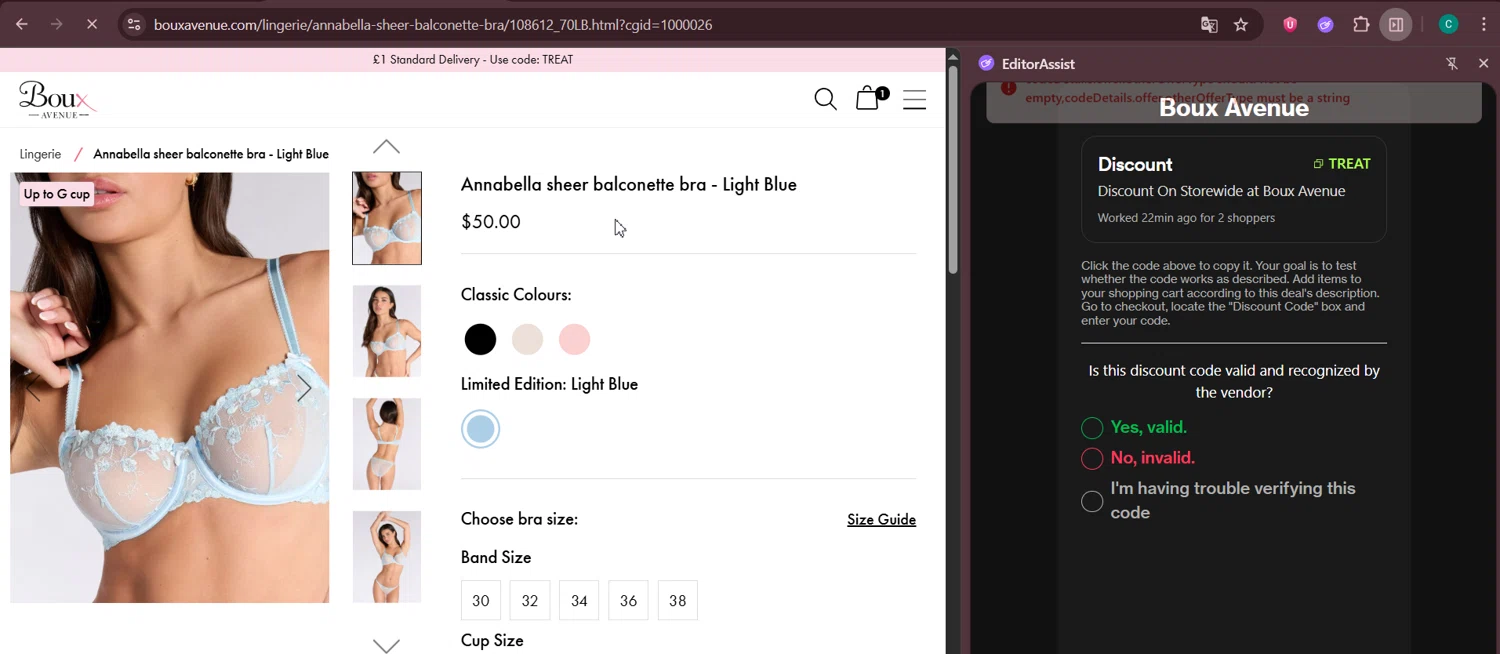Screen dimensions: 1500x654
Task: Open the site search magnifier
Action: click(x=825, y=99)
